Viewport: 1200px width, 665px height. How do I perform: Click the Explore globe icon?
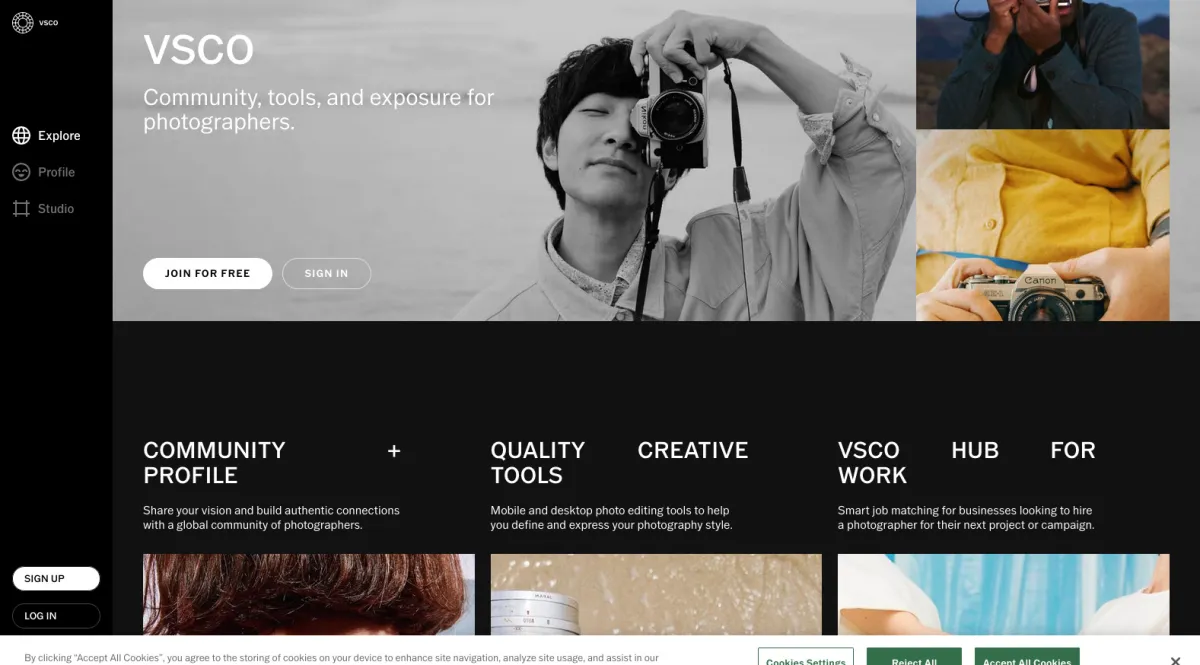[x=21, y=136]
